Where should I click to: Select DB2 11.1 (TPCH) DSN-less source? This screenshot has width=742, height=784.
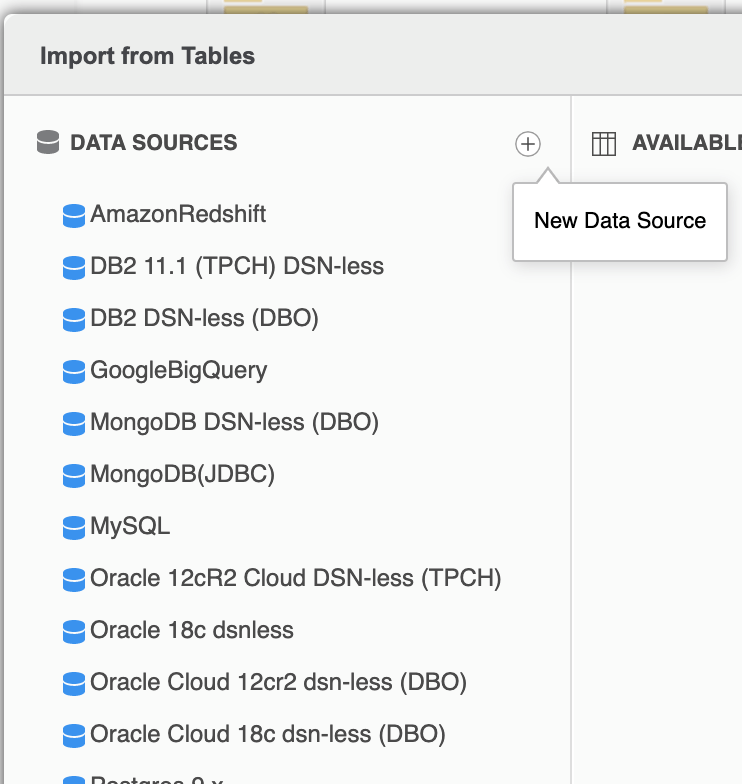coord(237,266)
